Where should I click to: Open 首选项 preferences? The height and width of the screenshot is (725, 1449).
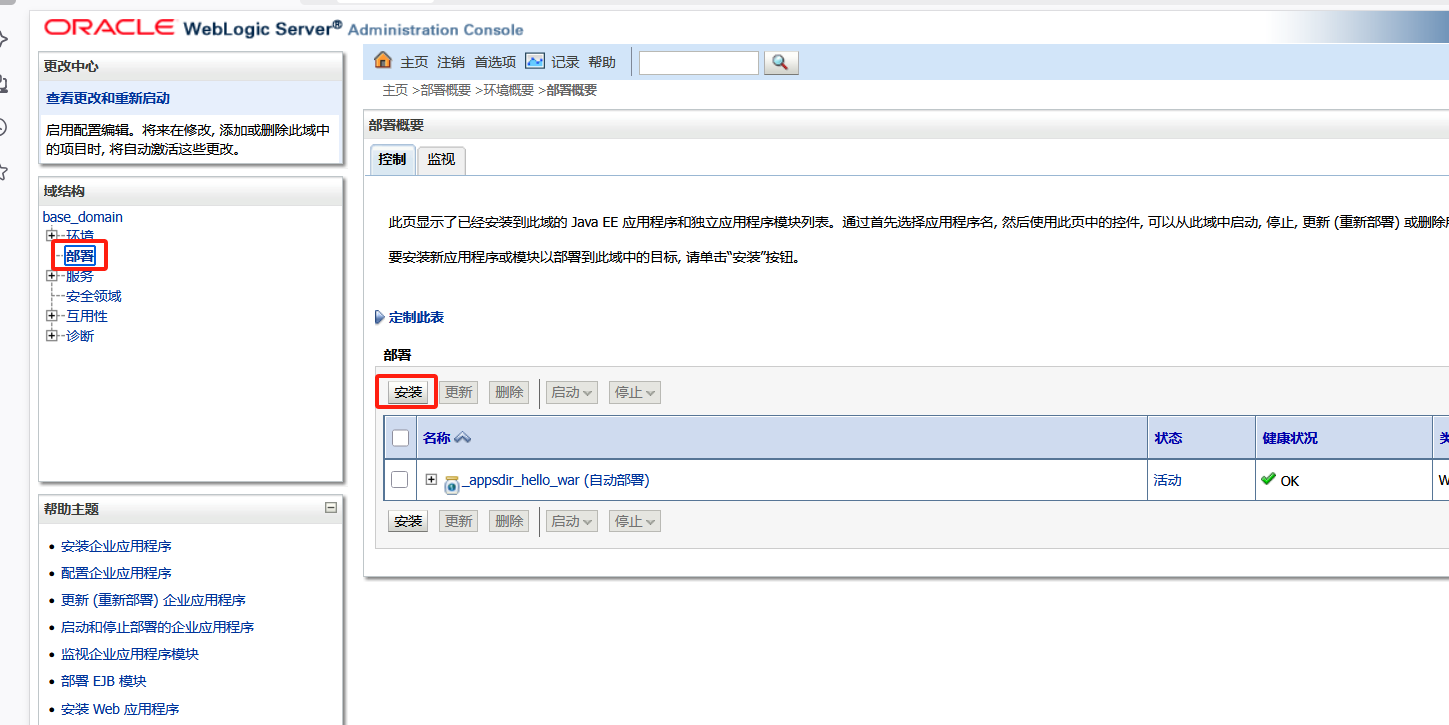click(495, 62)
